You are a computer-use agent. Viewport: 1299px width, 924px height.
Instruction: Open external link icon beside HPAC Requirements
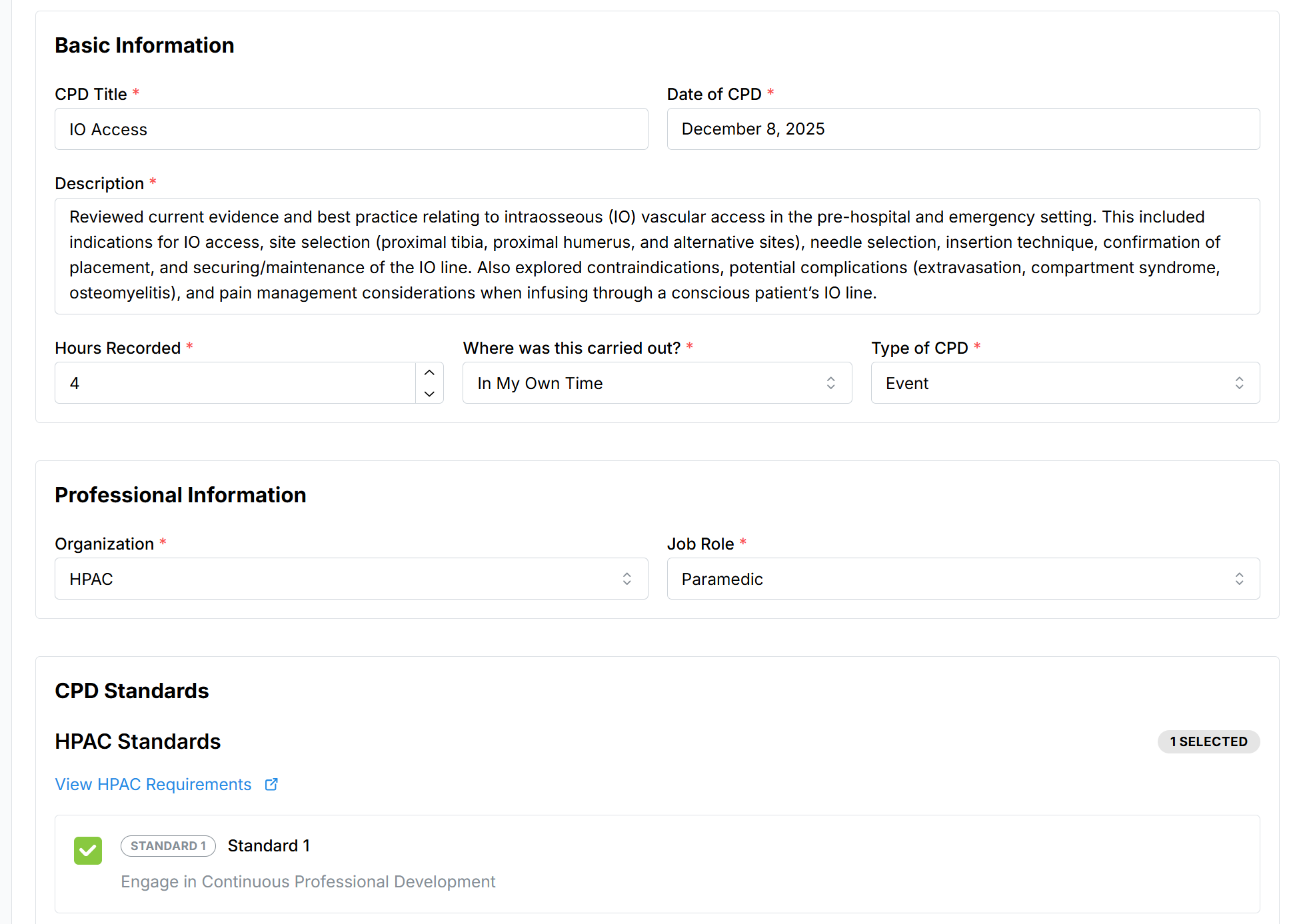click(271, 784)
